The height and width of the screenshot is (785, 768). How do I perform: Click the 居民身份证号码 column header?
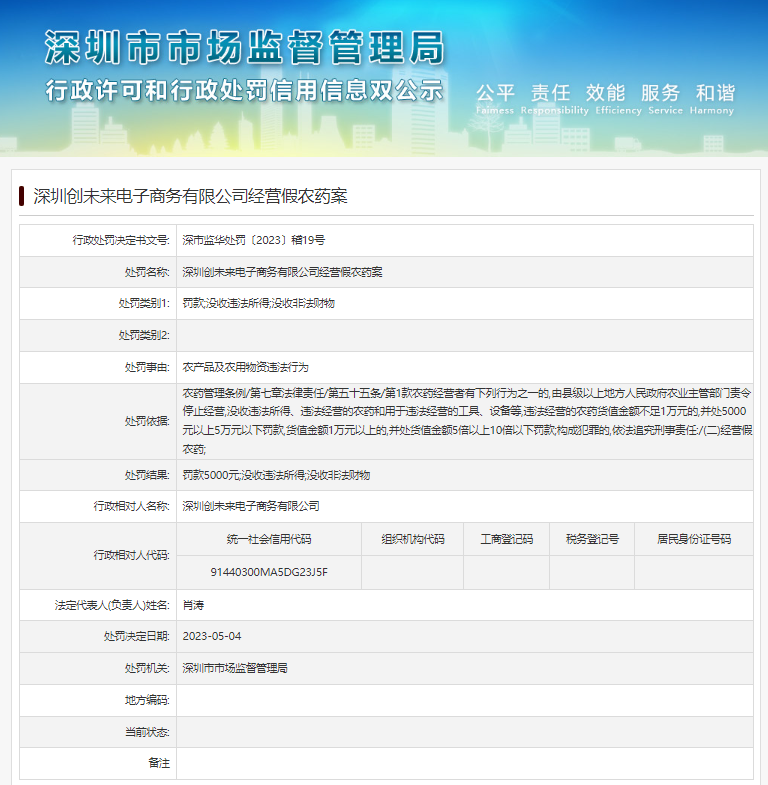(694, 539)
